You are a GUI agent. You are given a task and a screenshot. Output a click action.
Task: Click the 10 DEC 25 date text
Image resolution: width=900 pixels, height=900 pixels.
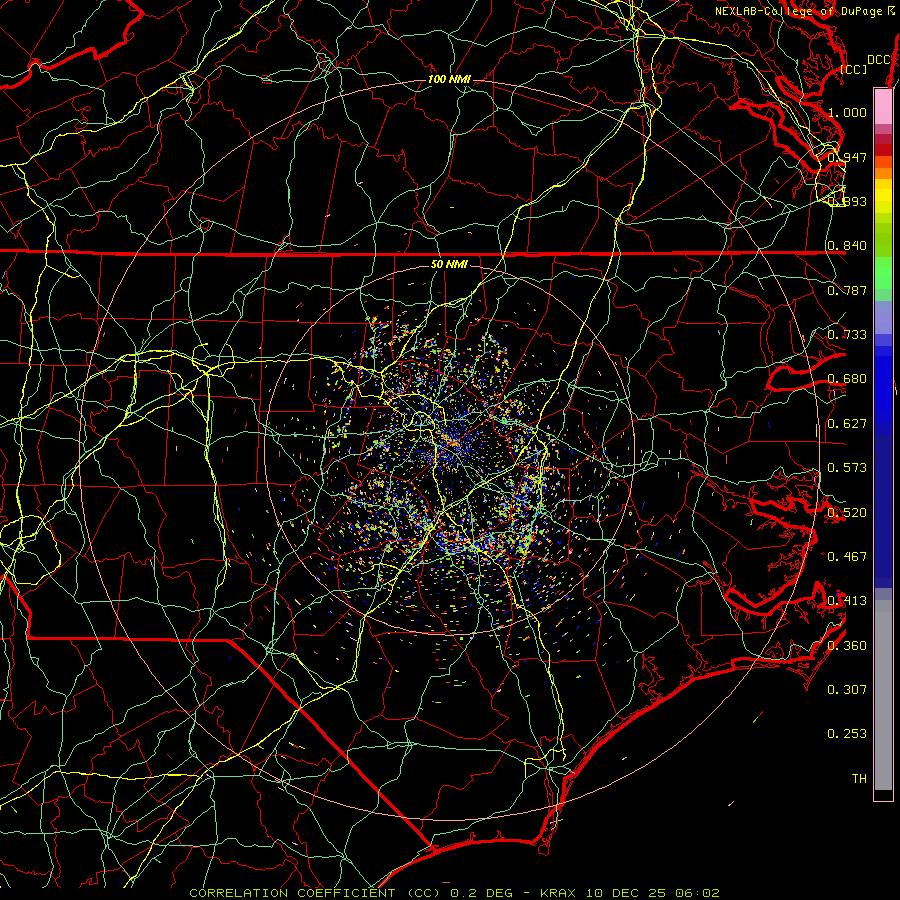pyautogui.click(x=628, y=893)
